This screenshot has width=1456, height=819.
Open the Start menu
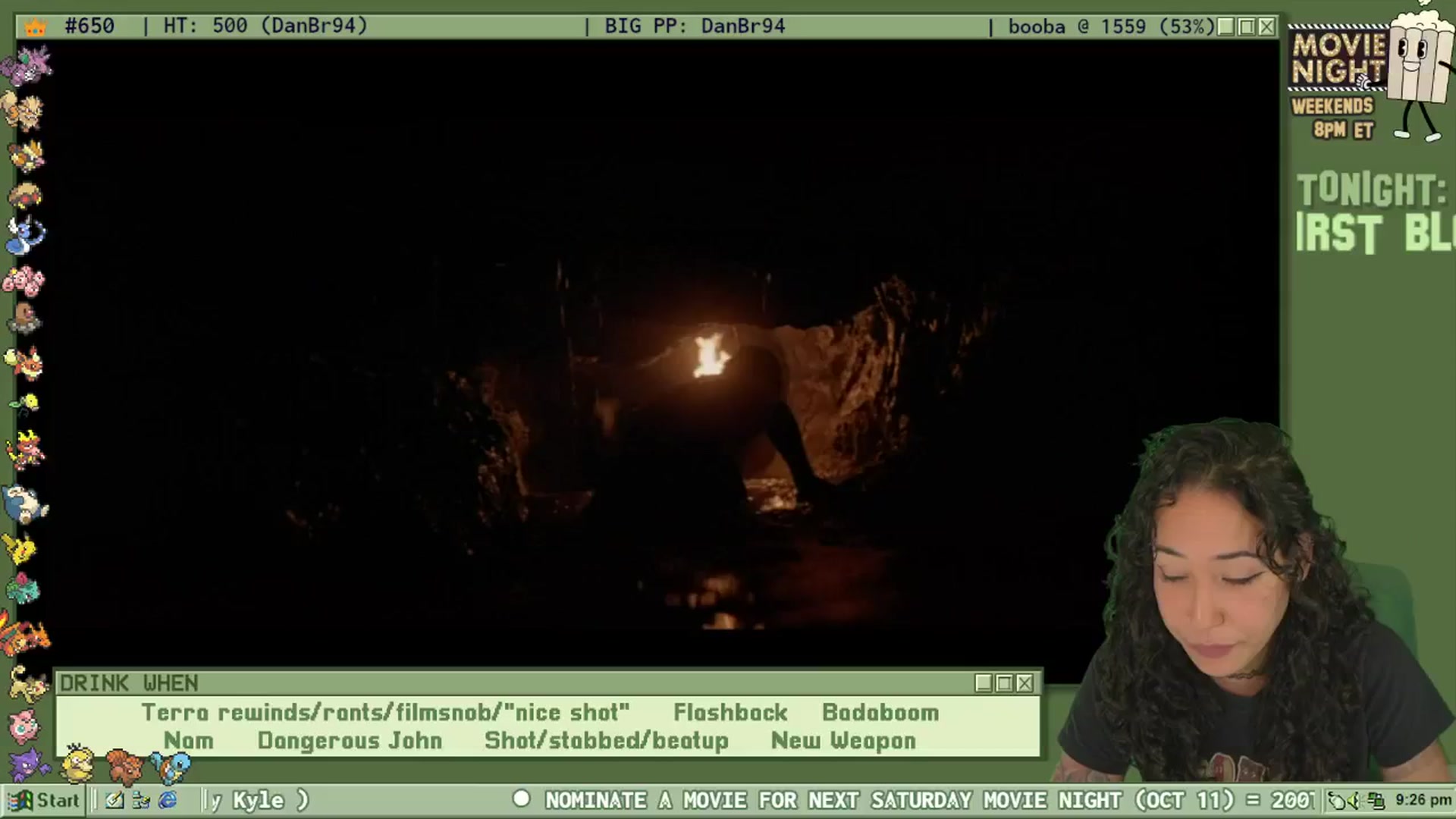coord(44,800)
